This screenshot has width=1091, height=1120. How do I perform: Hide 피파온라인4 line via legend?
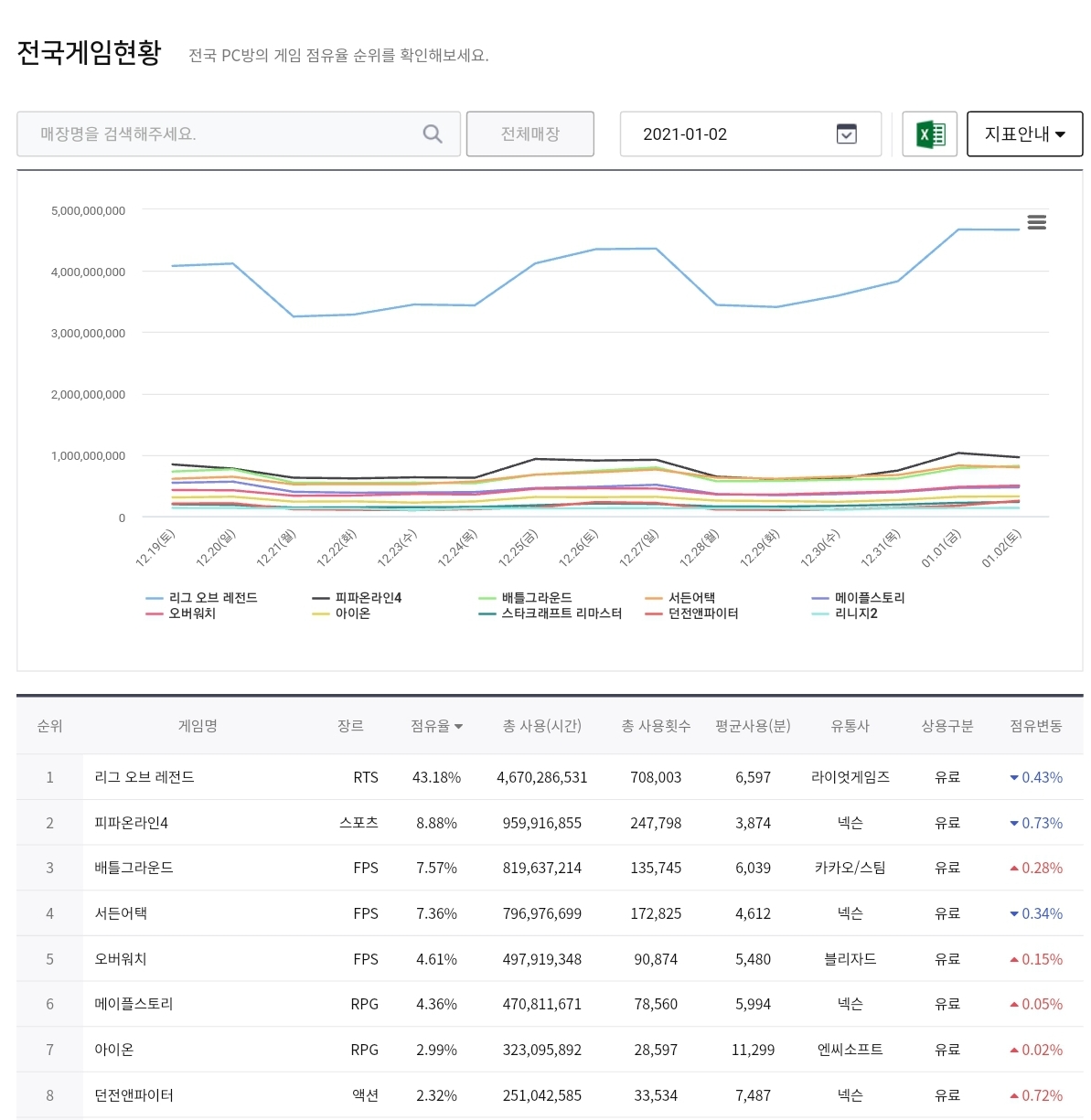368,598
